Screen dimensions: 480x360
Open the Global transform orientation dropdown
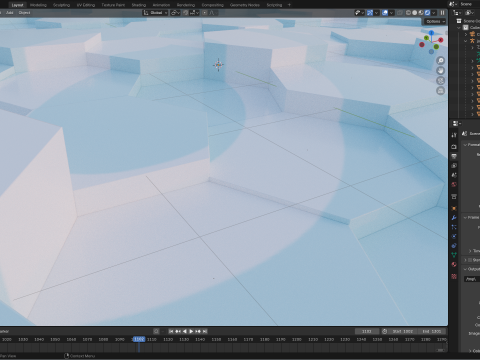155,13
